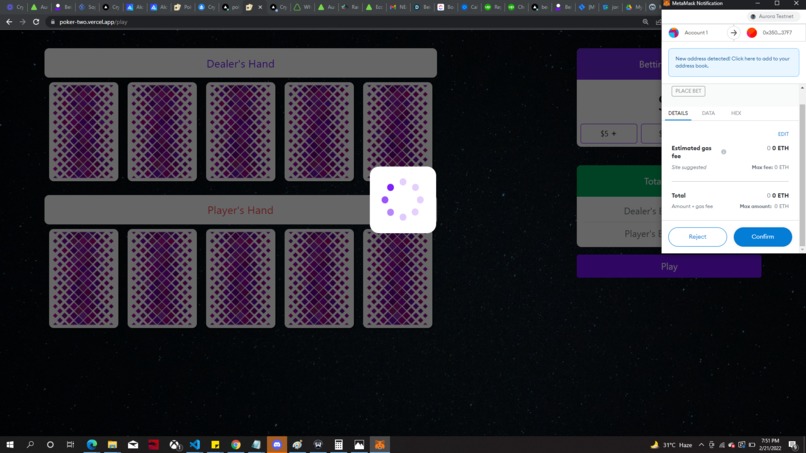Click the Account 1 avatar icon
This screenshot has height=453, width=806.
(x=673, y=32)
